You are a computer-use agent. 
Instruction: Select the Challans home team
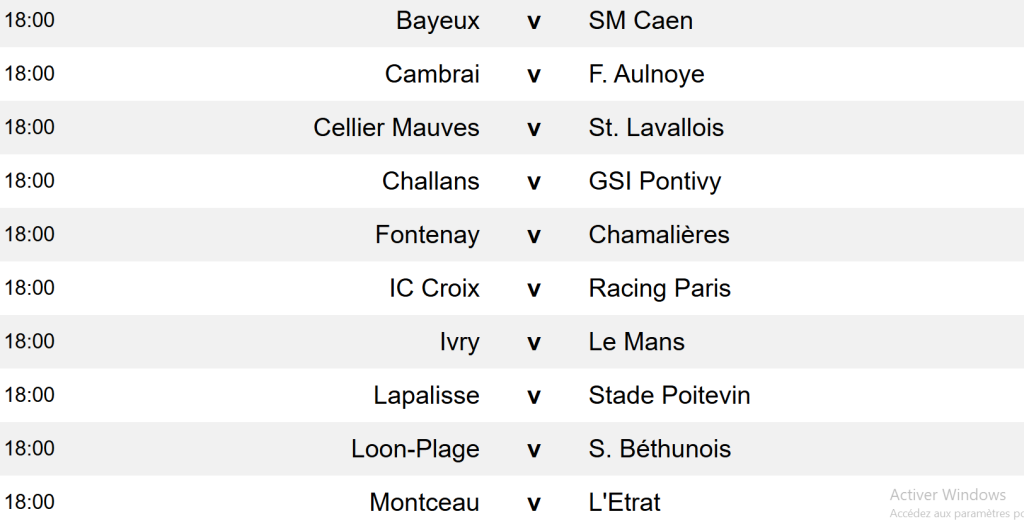point(430,181)
